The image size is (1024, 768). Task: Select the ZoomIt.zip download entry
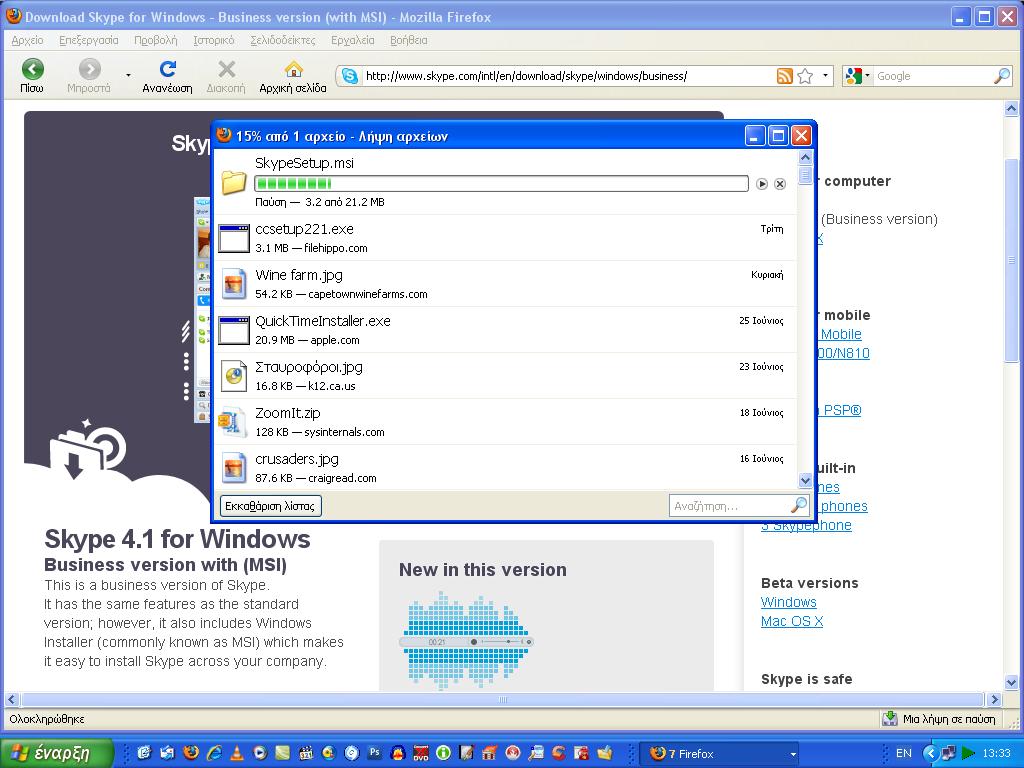pyautogui.click(x=505, y=422)
